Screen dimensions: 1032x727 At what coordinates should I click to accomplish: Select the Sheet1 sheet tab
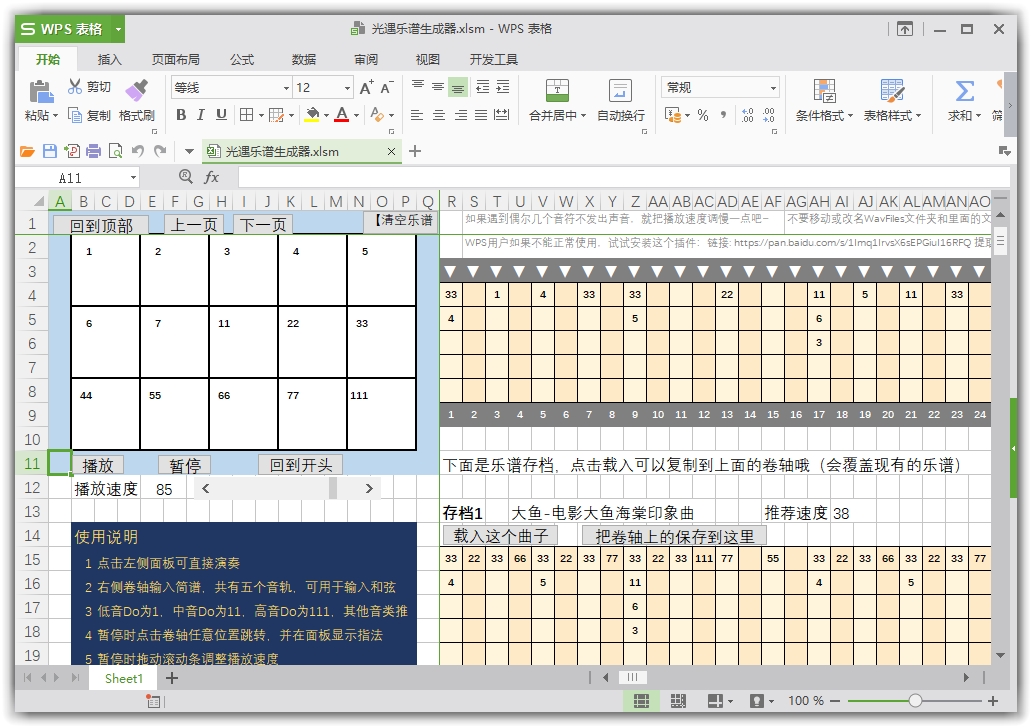pos(123,678)
